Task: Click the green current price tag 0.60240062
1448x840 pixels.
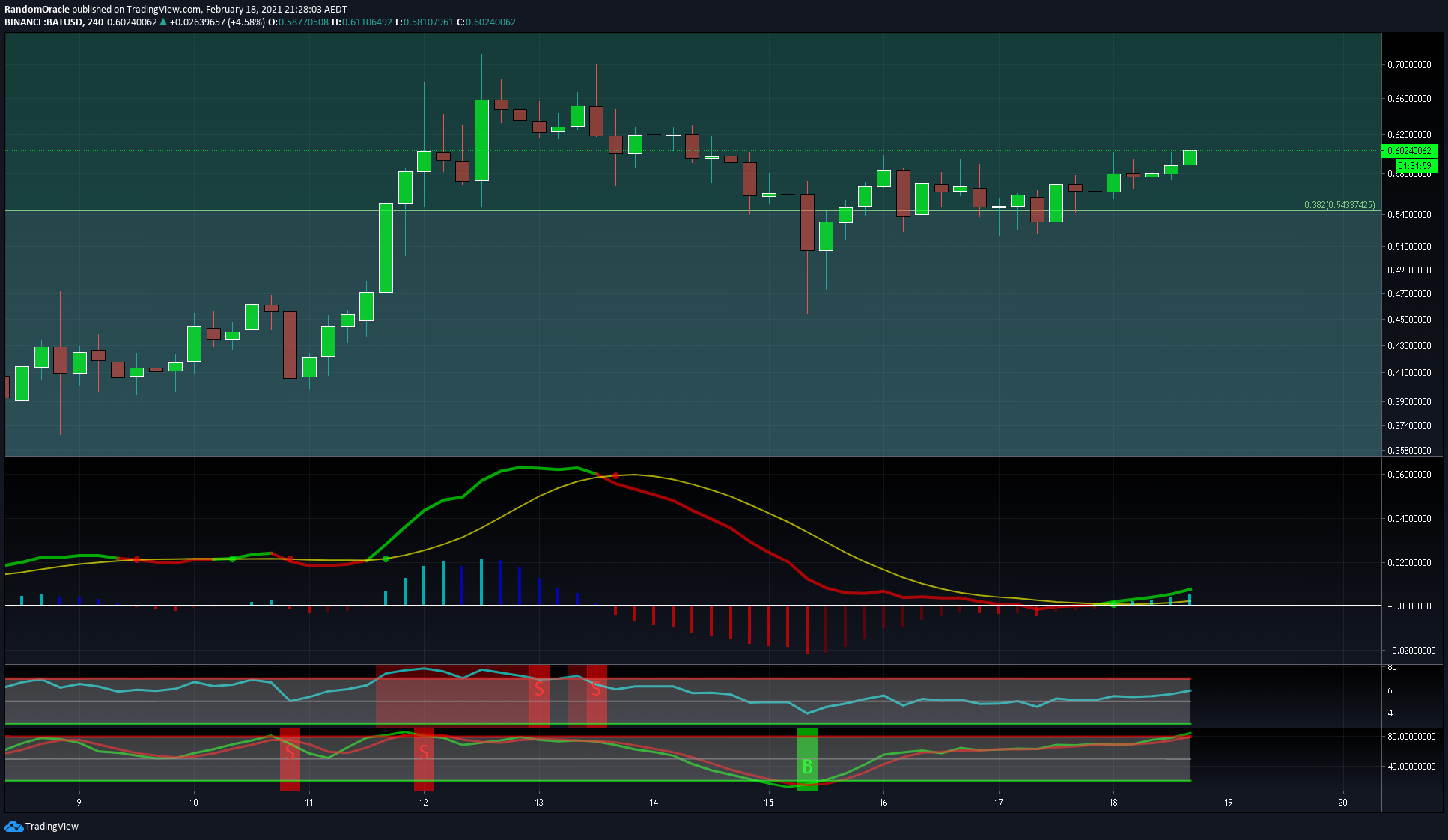Action: tap(1409, 151)
